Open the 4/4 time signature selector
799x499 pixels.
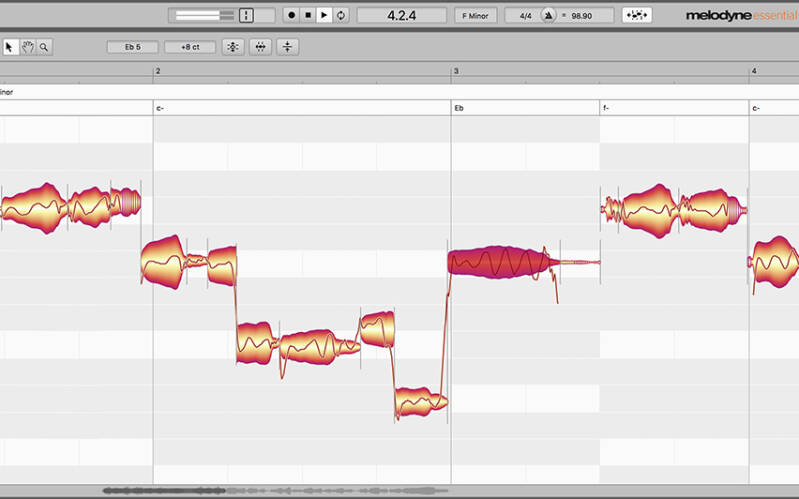click(525, 16)
